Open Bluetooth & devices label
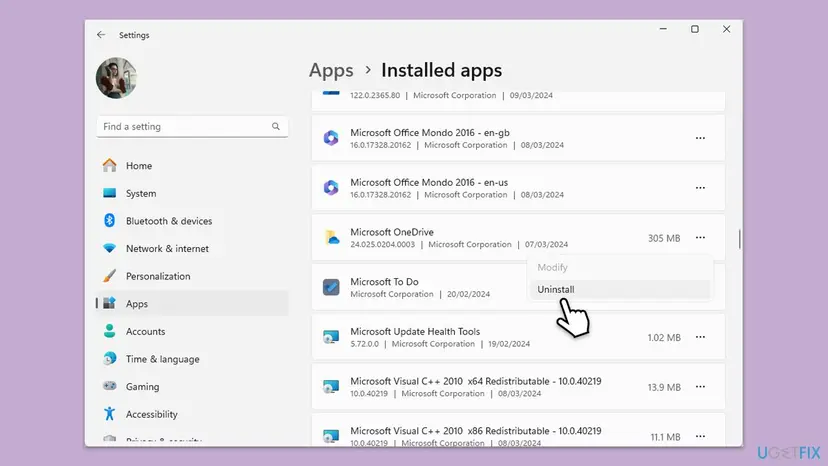Screen dimensions: 828x466 [x=169, y=221]
